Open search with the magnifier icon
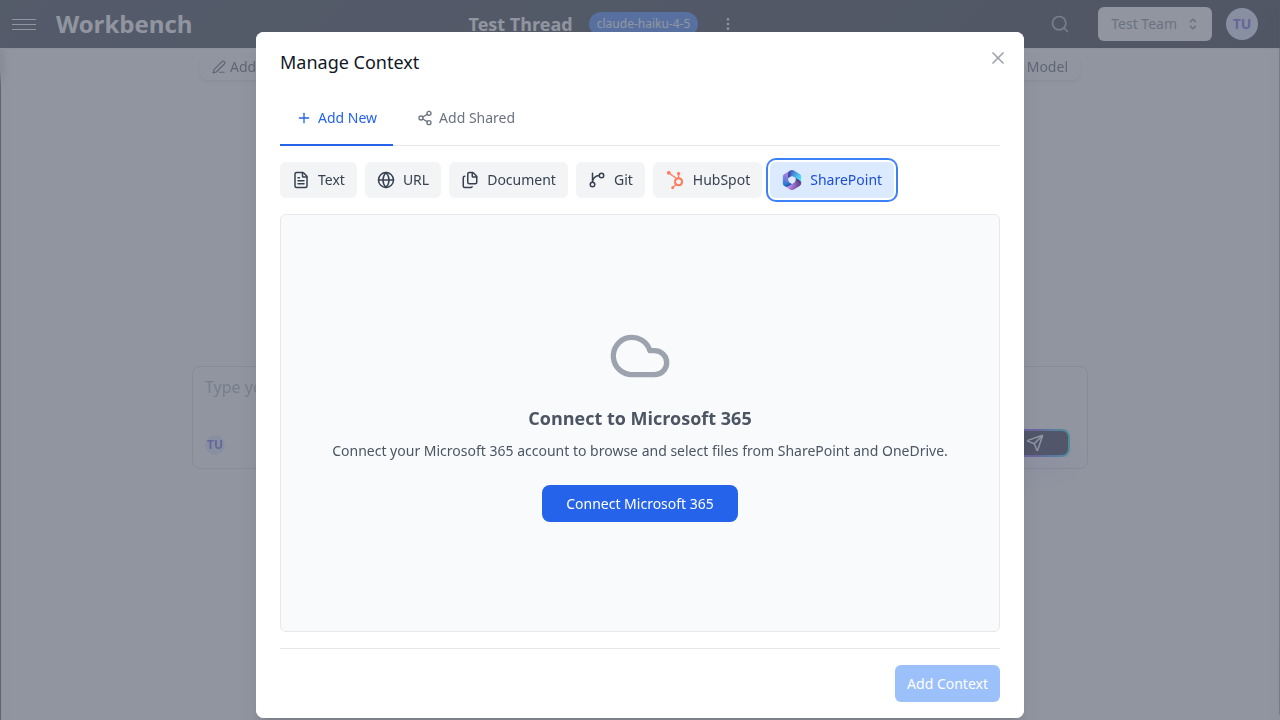 (x=1060, y=23)
